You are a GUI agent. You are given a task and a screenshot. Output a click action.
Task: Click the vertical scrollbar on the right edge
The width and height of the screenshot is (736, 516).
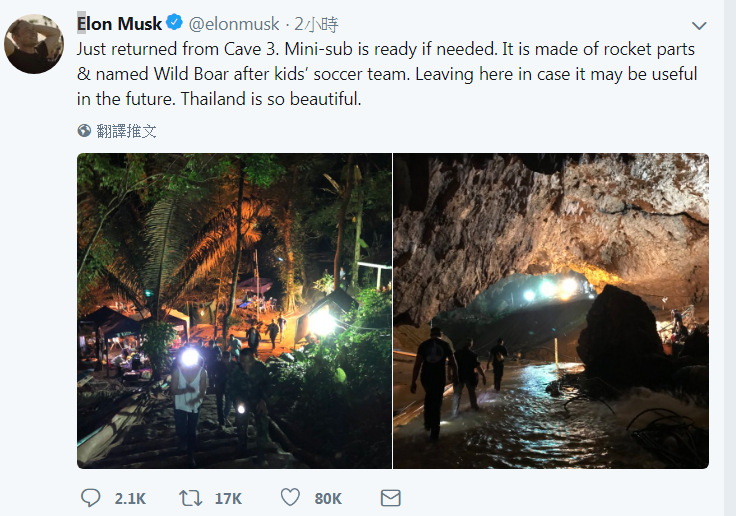tap(729, 250)
